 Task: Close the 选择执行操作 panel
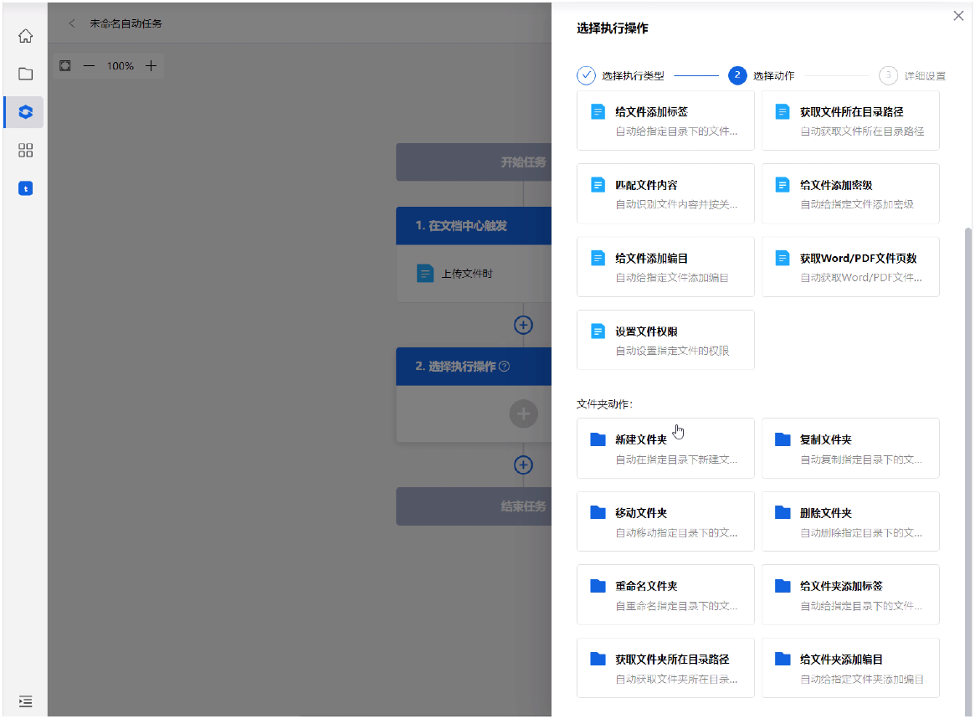958,17
